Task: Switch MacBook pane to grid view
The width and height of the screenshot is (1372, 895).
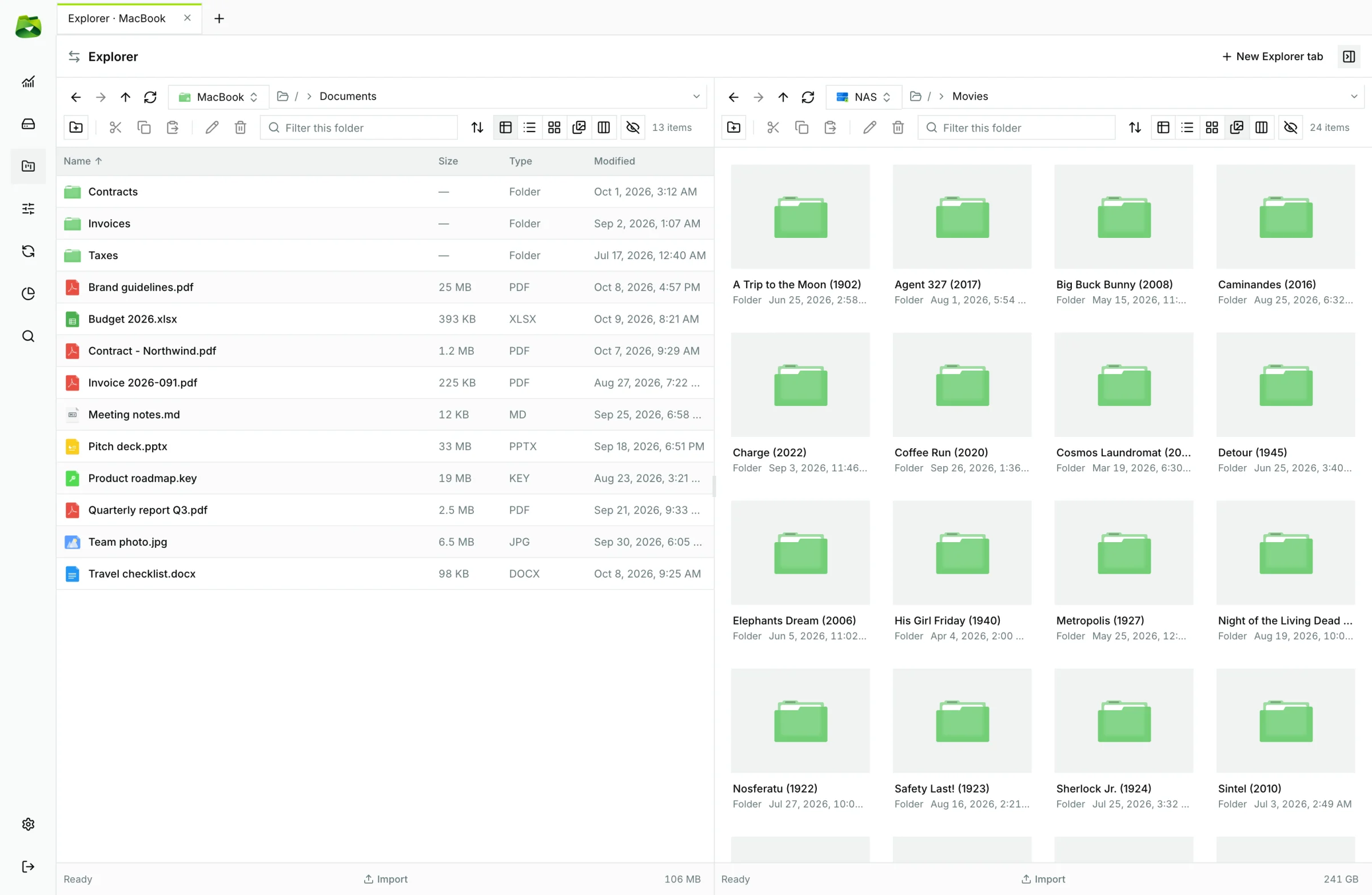Action: [x=554, y=128]
